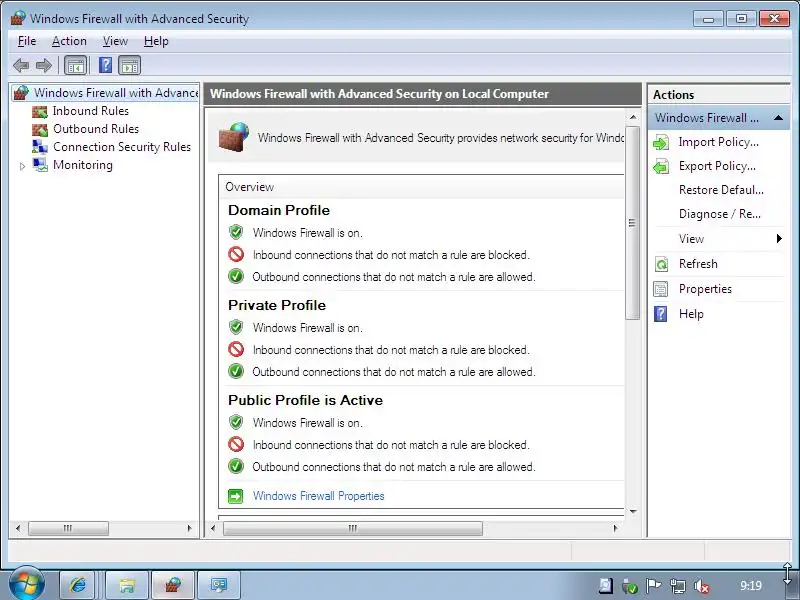
Task: Click the Action Center flag tray icon
Action: (654, 586)
